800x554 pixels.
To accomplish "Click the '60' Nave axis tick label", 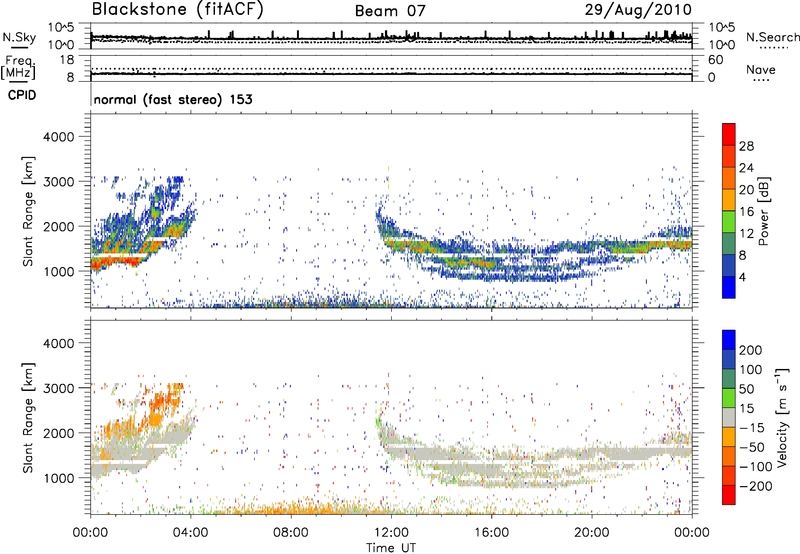I will tap(715, 60).
